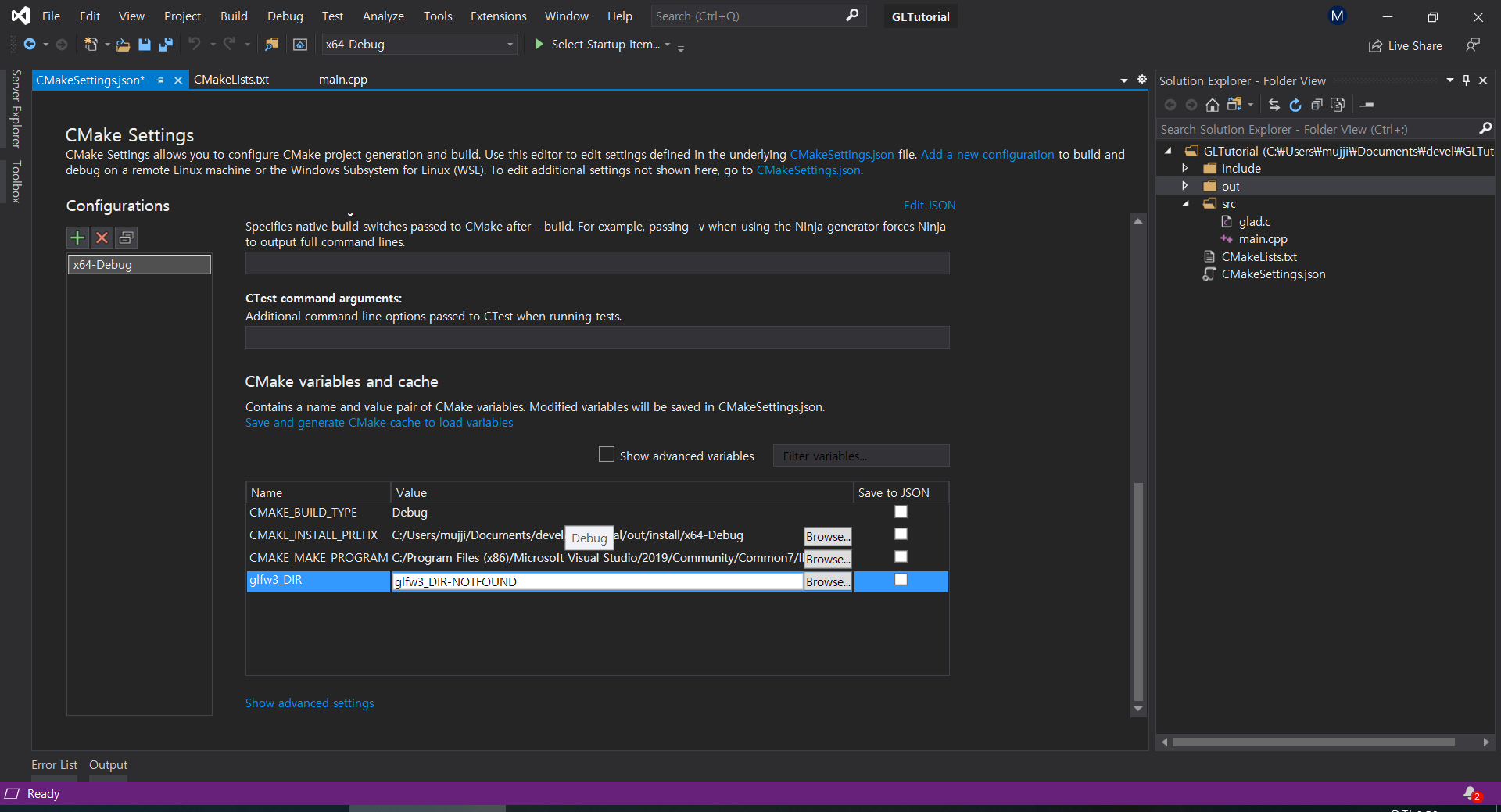
Task: Clone the selected configuration icon
Action: (126, 238)
